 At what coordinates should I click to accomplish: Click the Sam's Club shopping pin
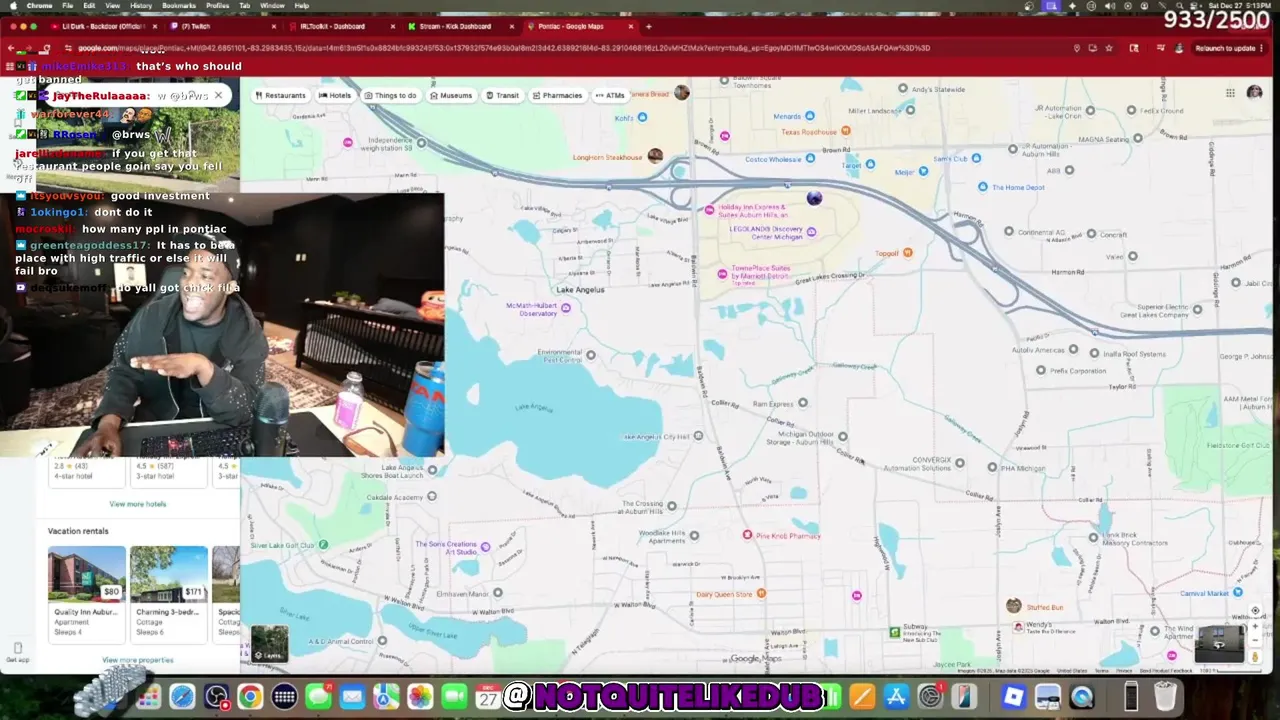click(976, 158)
